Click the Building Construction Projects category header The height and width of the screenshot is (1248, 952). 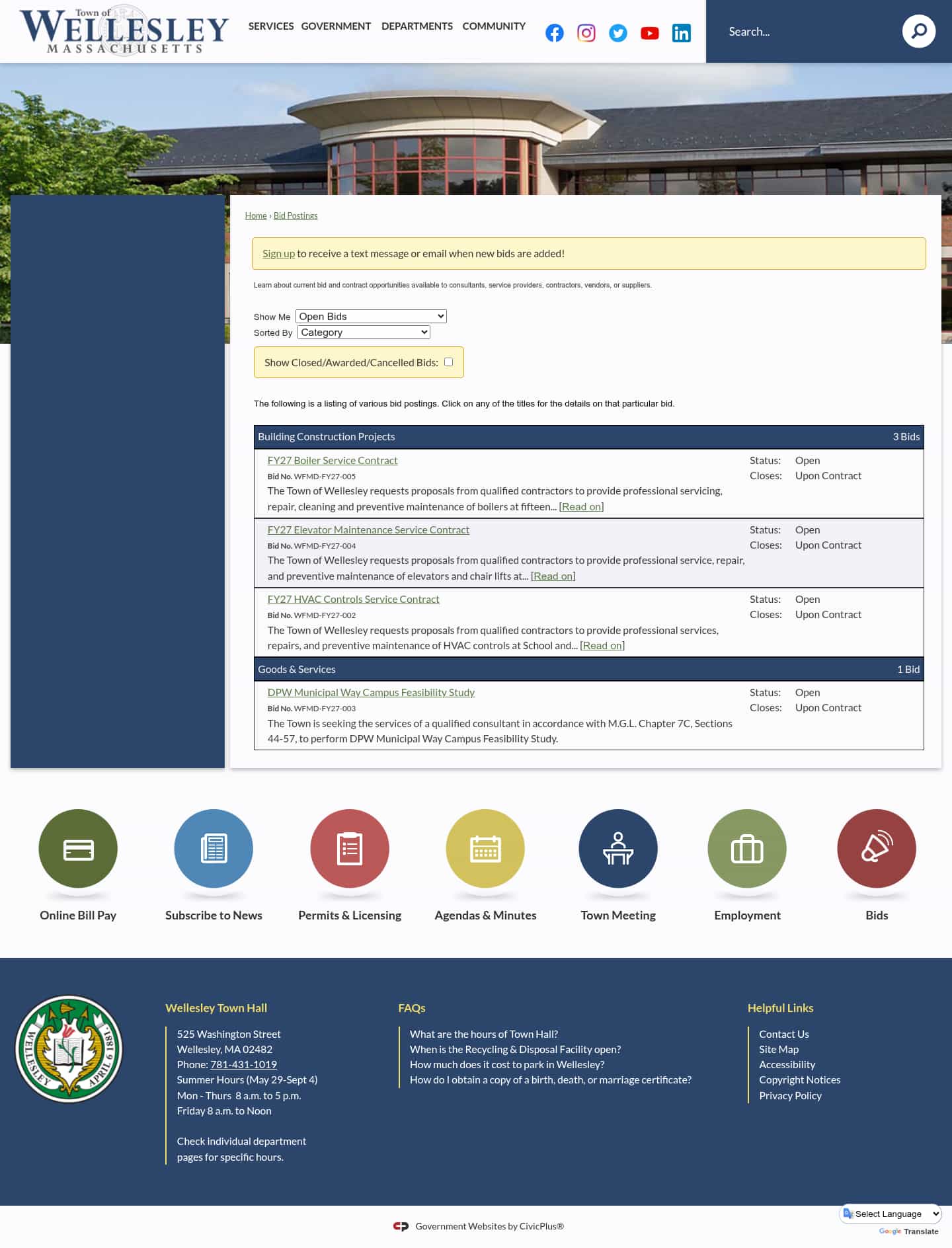coord(589,437)
